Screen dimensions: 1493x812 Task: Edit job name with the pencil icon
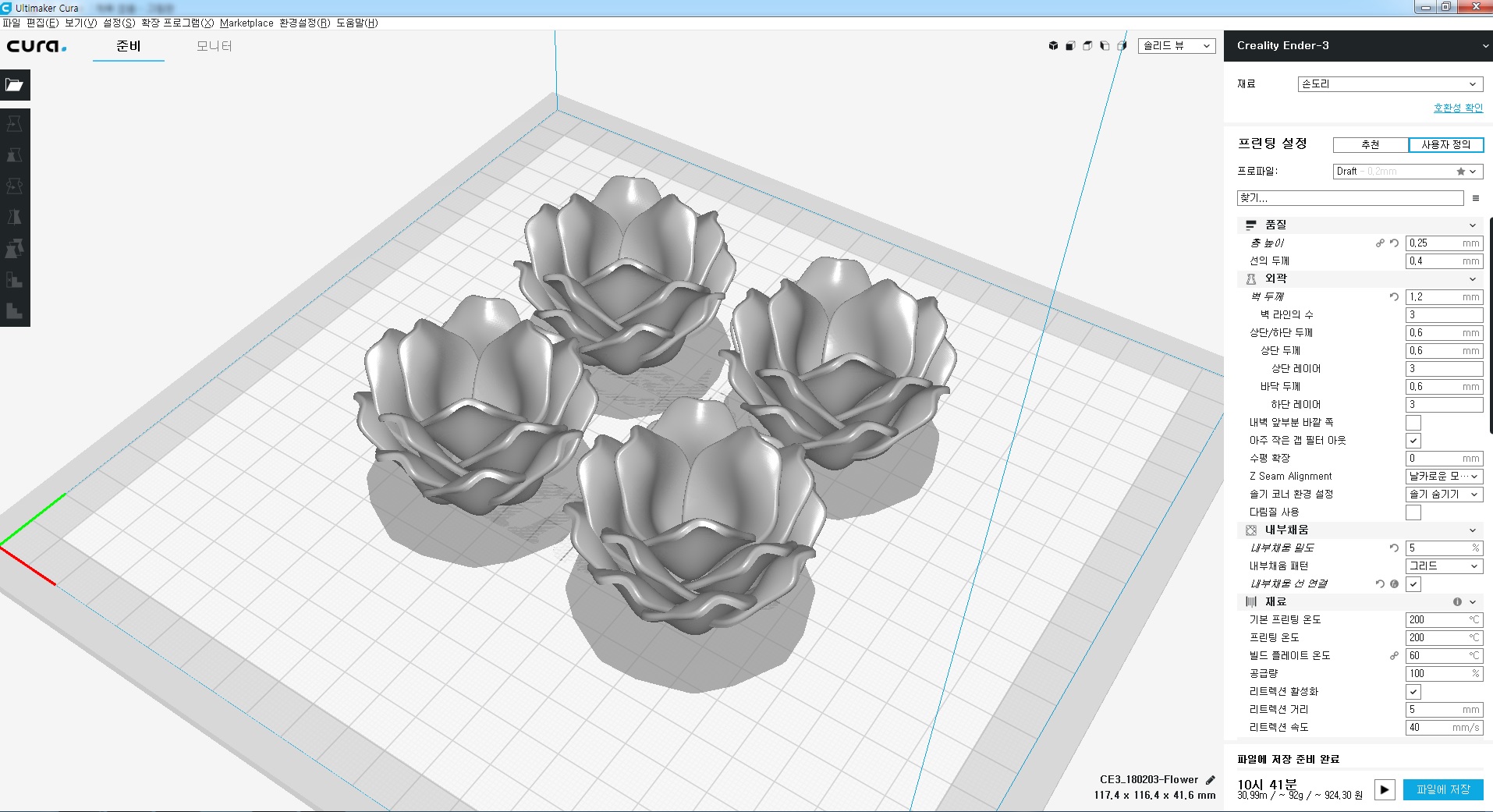coord(1210,780)
